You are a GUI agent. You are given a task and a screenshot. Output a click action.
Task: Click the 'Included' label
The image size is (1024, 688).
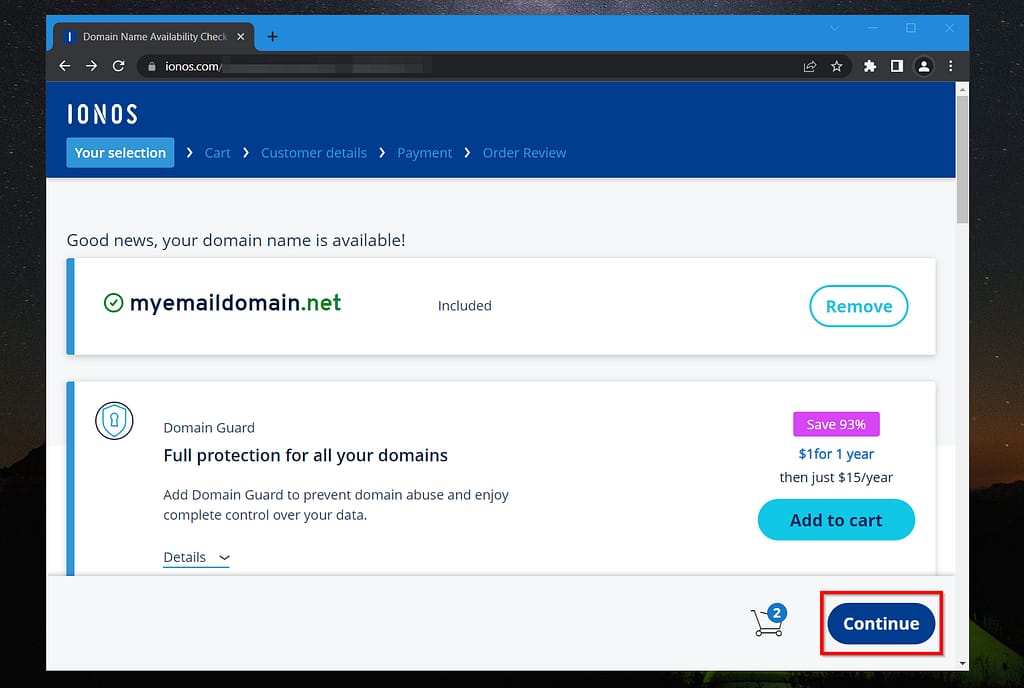click(464, 305)
